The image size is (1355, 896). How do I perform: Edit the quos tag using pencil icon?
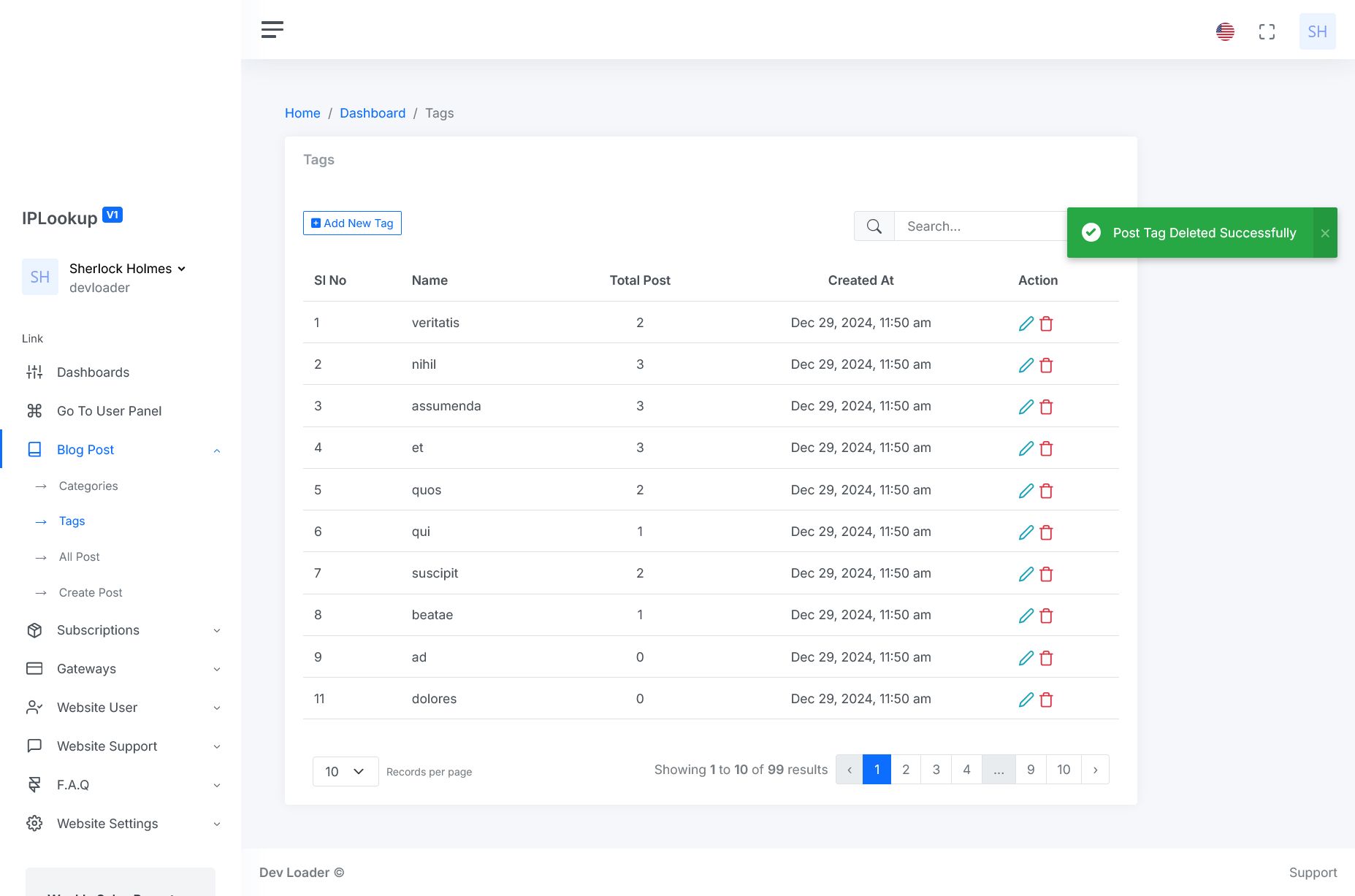pyautogui.click(x=1026, y=491)
